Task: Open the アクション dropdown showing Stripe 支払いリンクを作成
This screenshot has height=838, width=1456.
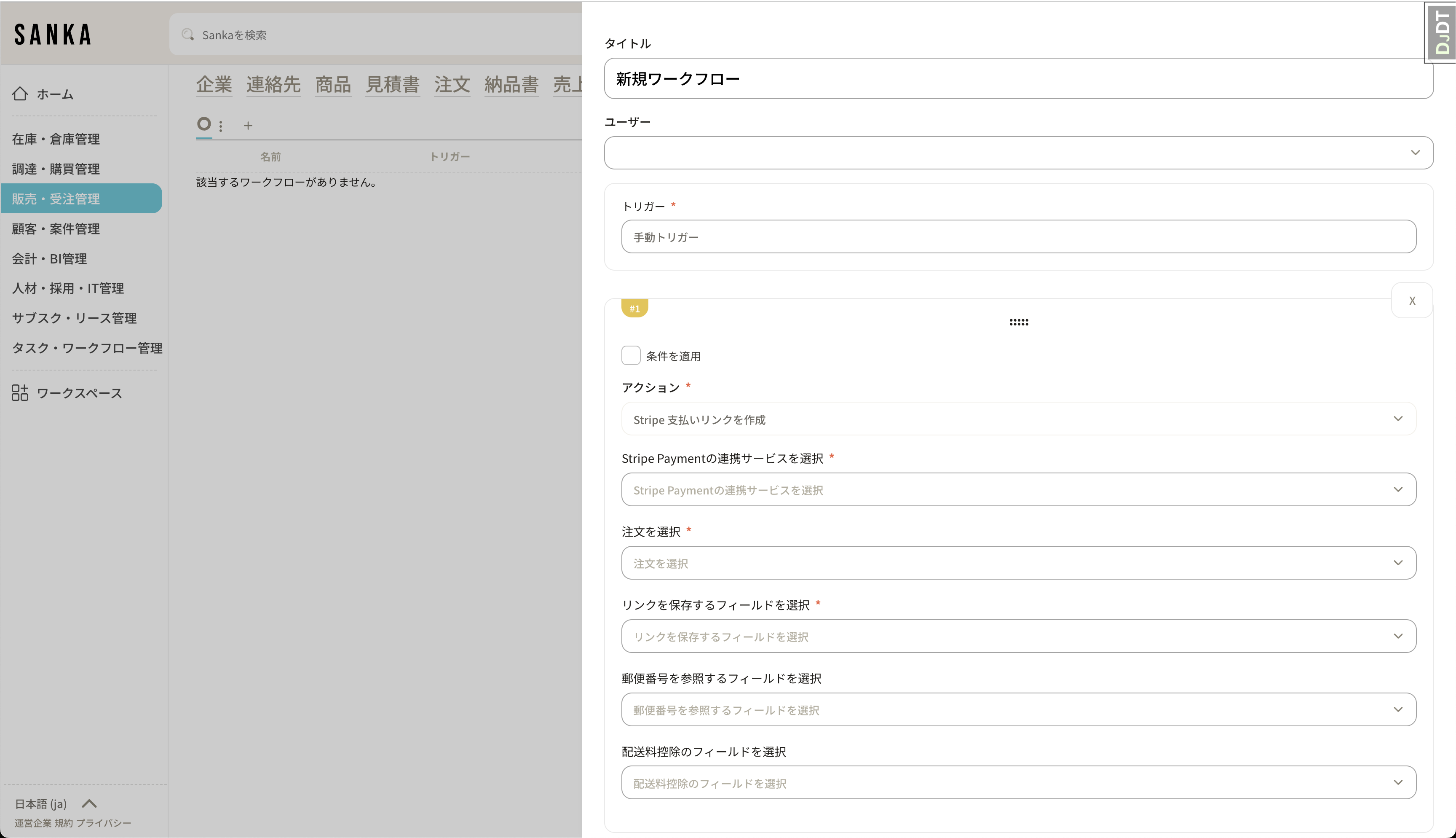Action: (1018, 419)
